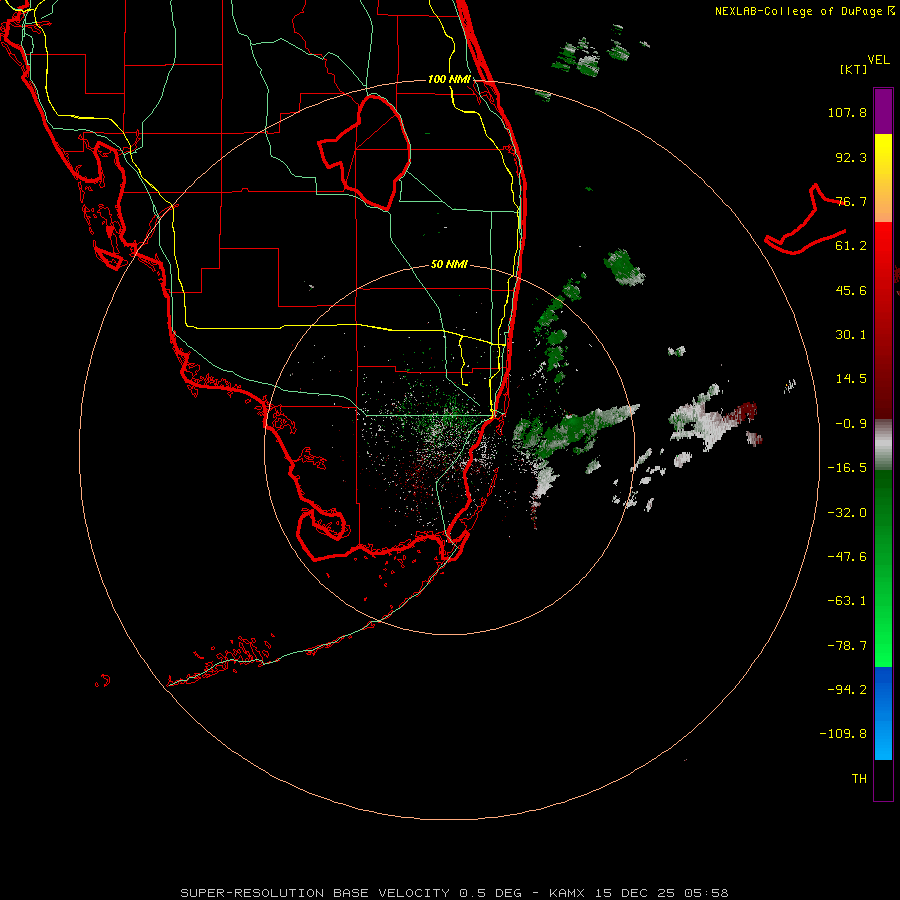Pick the blue segment of the color bar
The height and width of the screenshot is (900, 900).
(883, 713)
